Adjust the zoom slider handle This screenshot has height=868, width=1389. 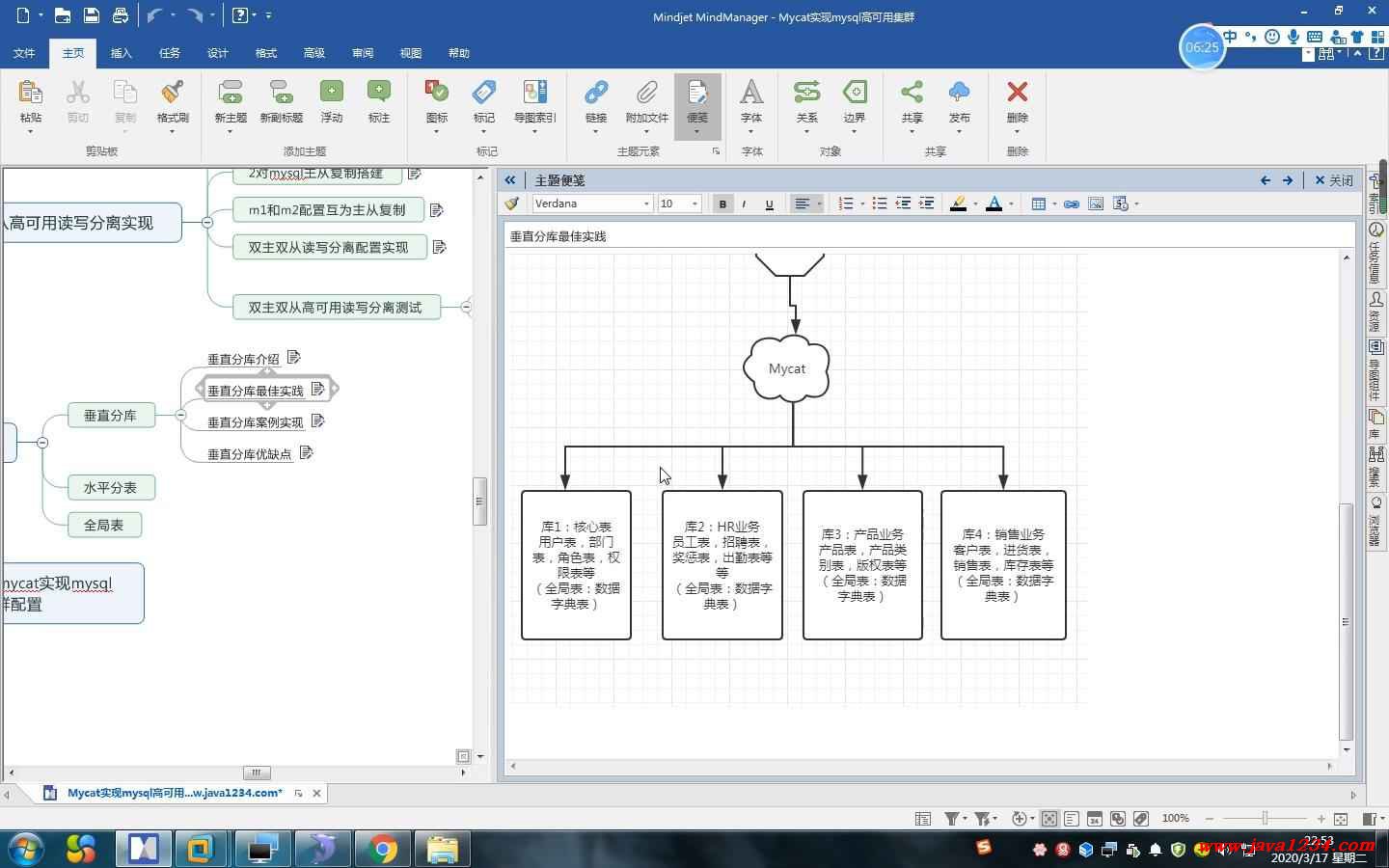(1265, 818)
